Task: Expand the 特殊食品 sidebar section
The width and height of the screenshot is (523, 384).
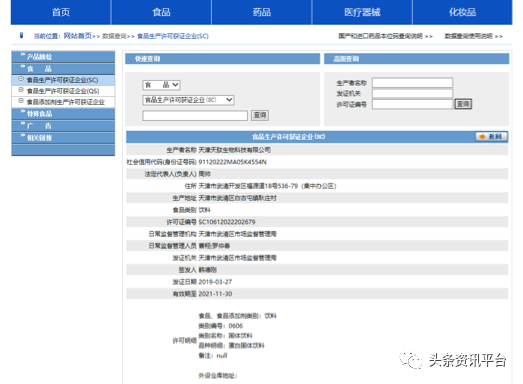Action: point(63,114)
